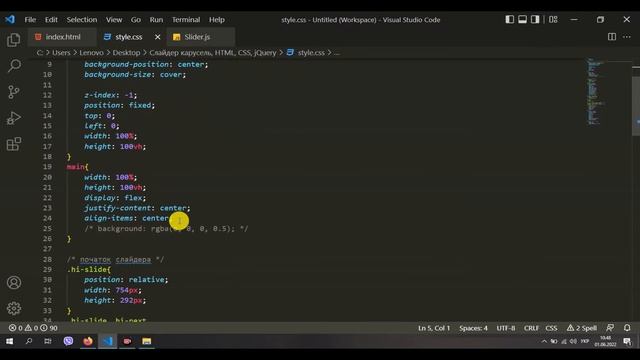Click the Lenovo breadcrumb segment

(91, 53)
